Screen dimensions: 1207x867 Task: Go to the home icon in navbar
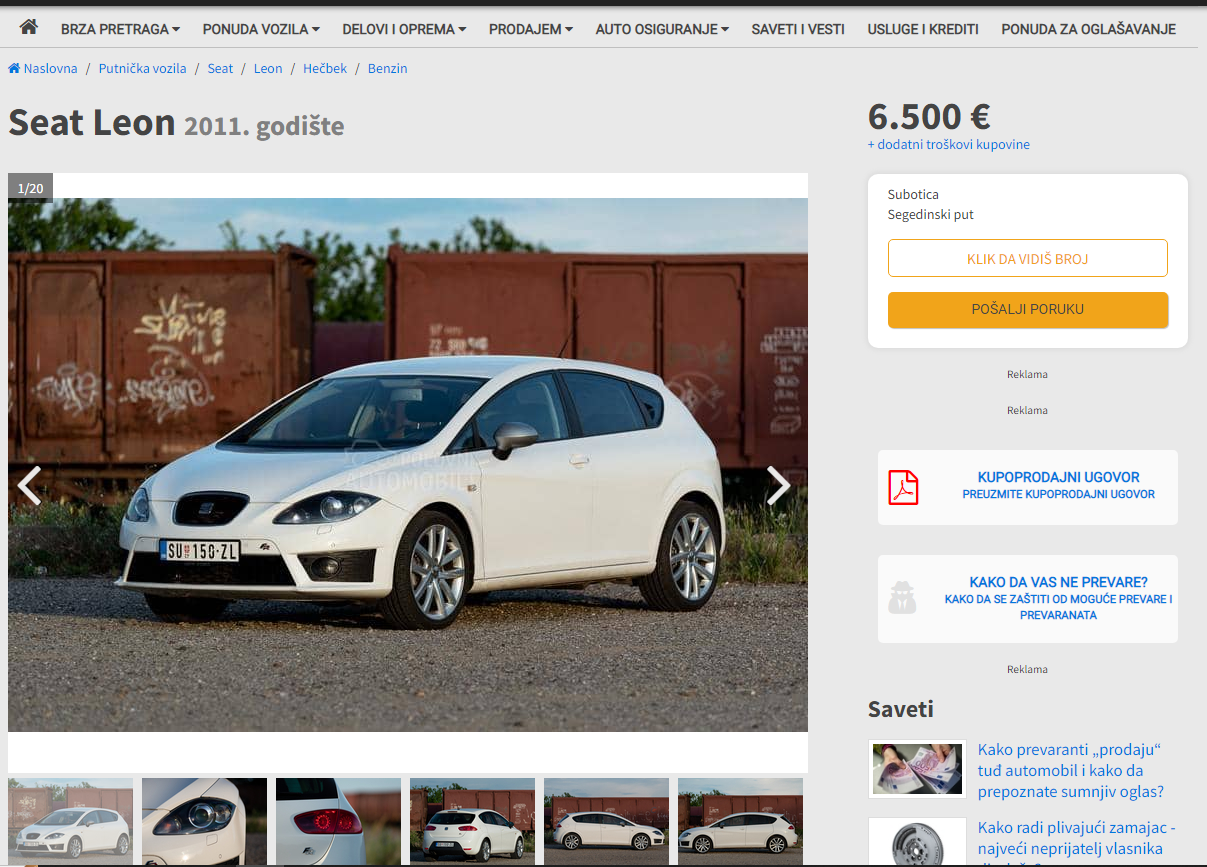point(28,27)
